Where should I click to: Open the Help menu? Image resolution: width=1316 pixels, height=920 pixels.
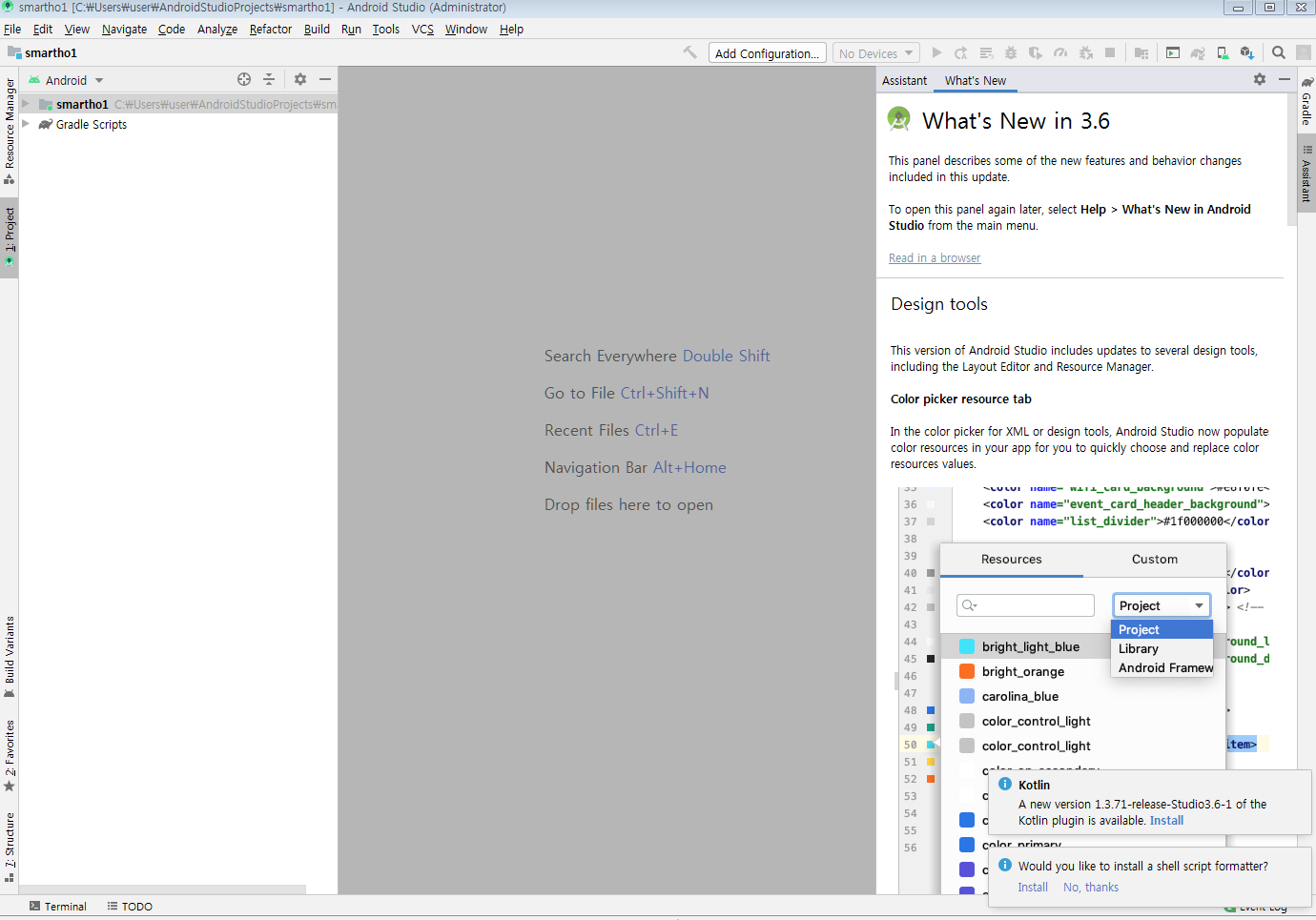pyautogui.click(x=511, y=29)
